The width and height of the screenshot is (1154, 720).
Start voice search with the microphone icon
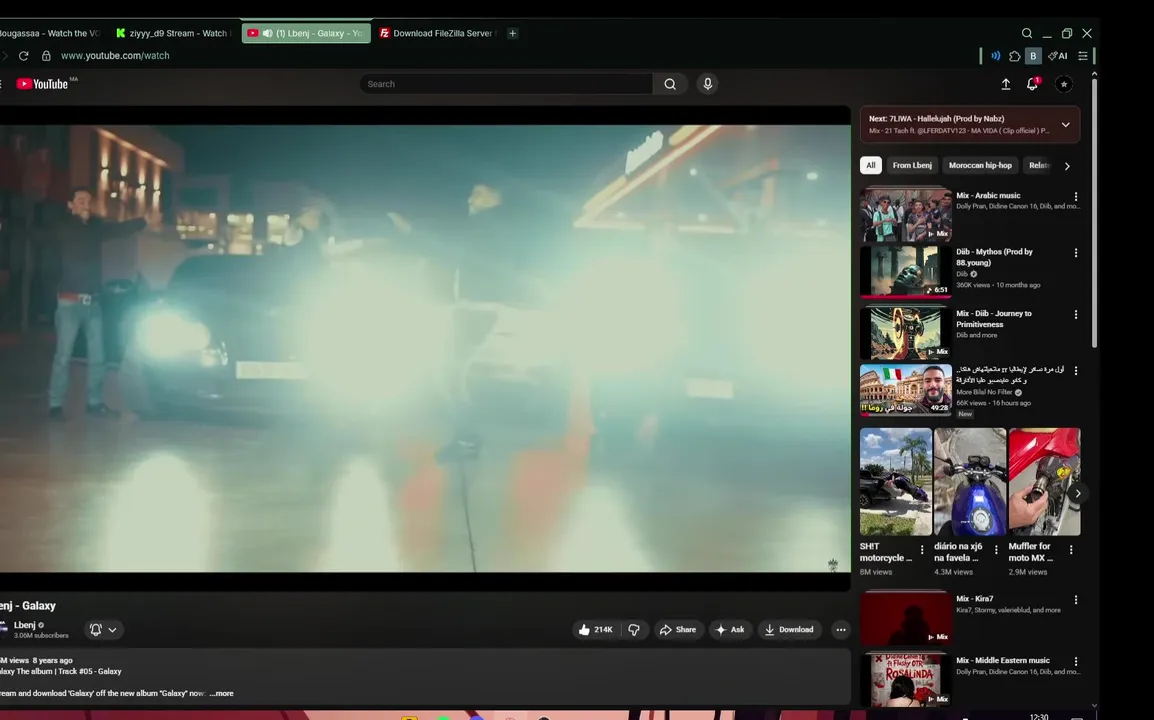pyautogui.click(x=707, y=84)
